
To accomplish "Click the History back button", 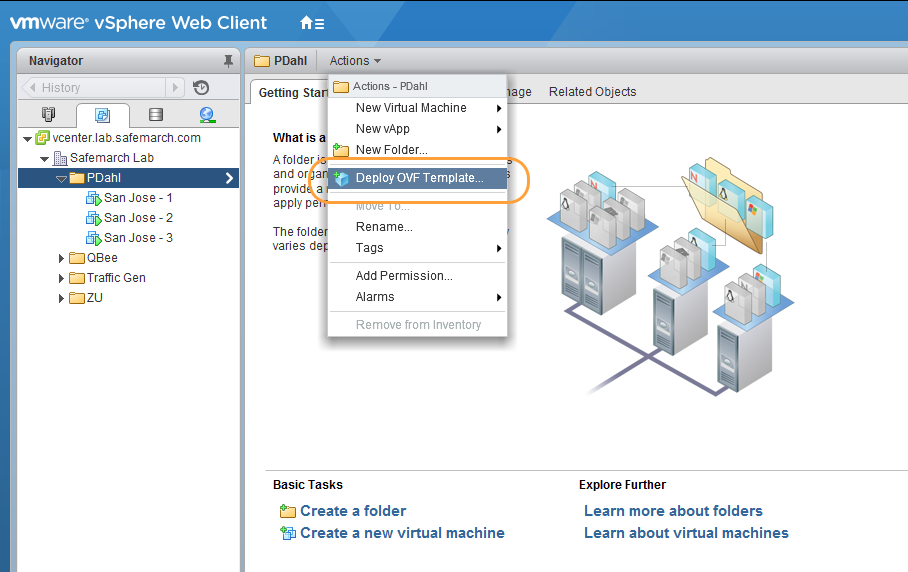I will [x=30, y=88].
